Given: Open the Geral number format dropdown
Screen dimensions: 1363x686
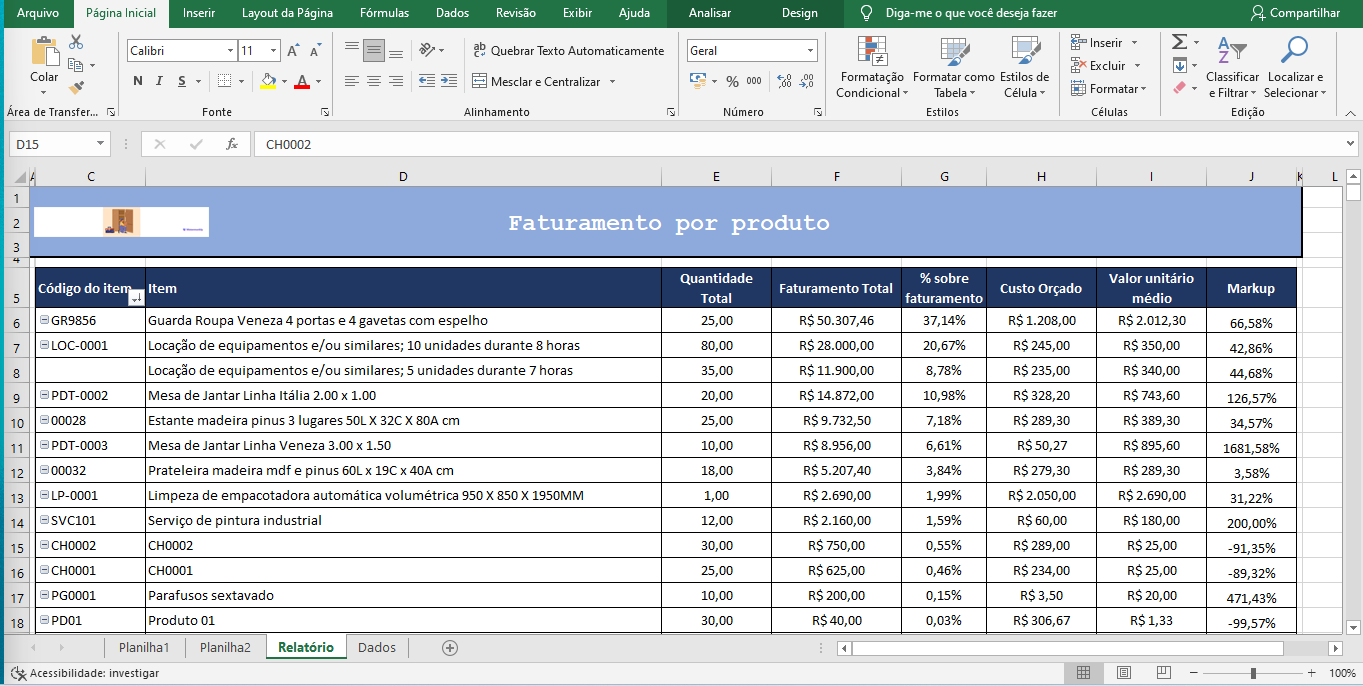Looking at the screenshot, I should pos(810,51).
